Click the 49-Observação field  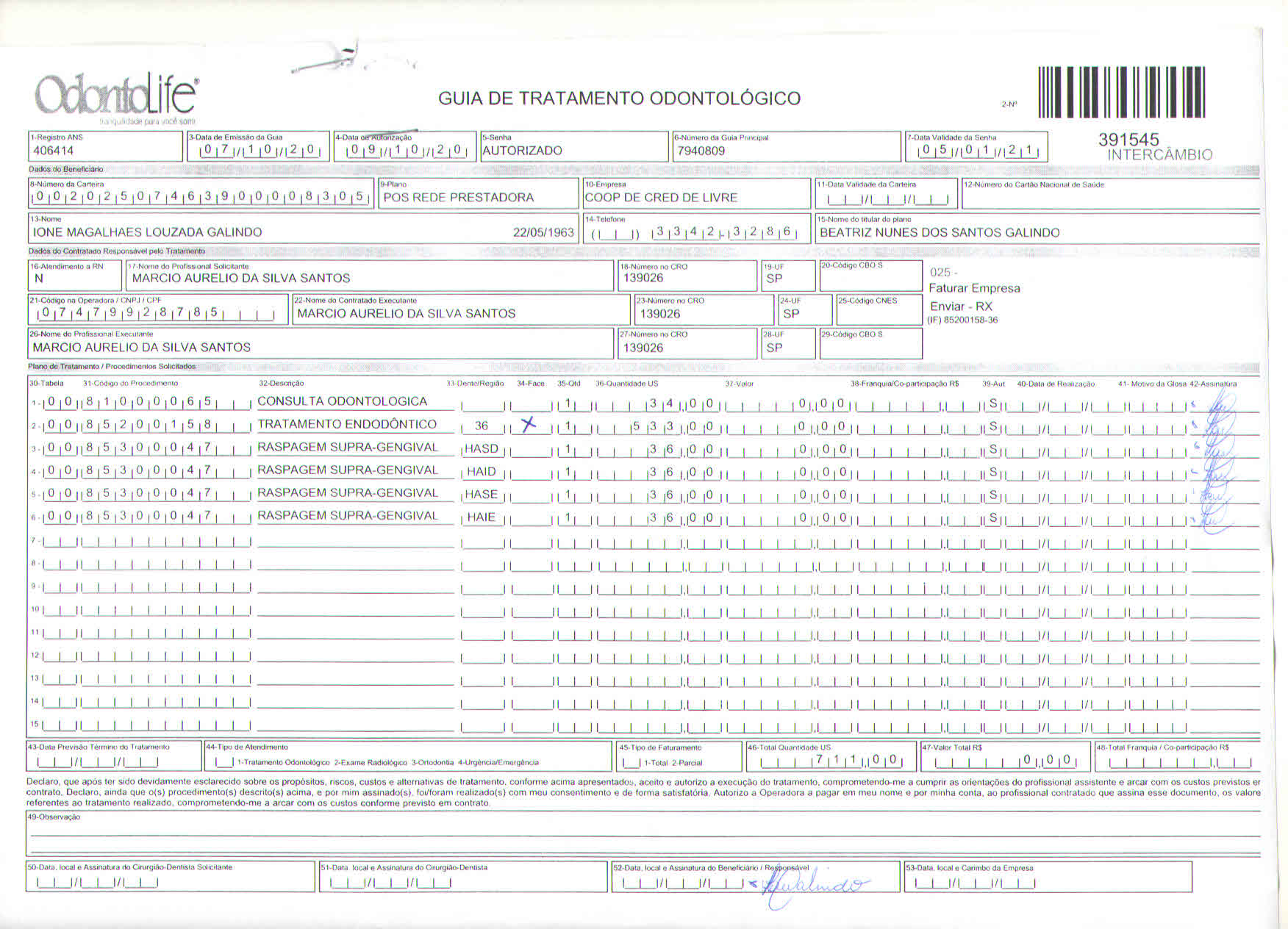point(643,833)
